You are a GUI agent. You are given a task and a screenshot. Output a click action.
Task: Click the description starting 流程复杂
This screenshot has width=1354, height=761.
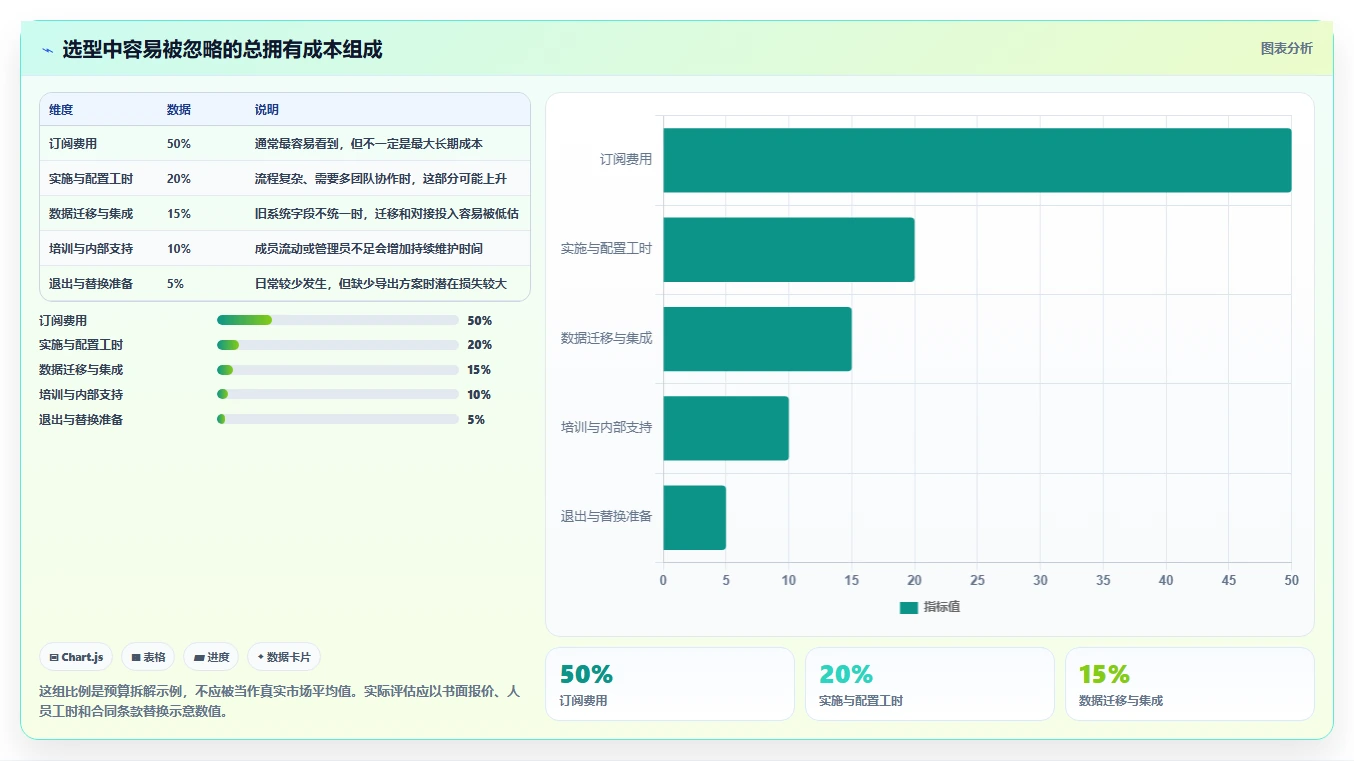[381, 179]
